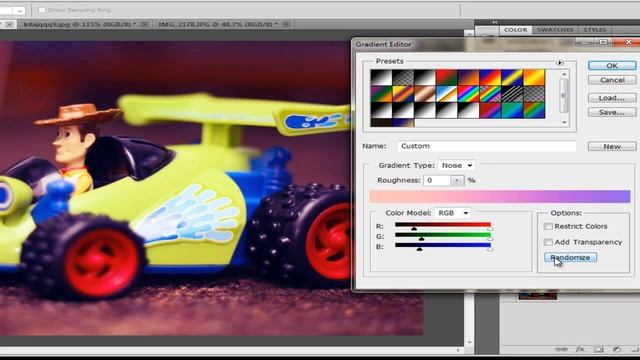Select the dark brown-black preset in bottom row
This screenshot has width=640, height=360.
point(381,122)
